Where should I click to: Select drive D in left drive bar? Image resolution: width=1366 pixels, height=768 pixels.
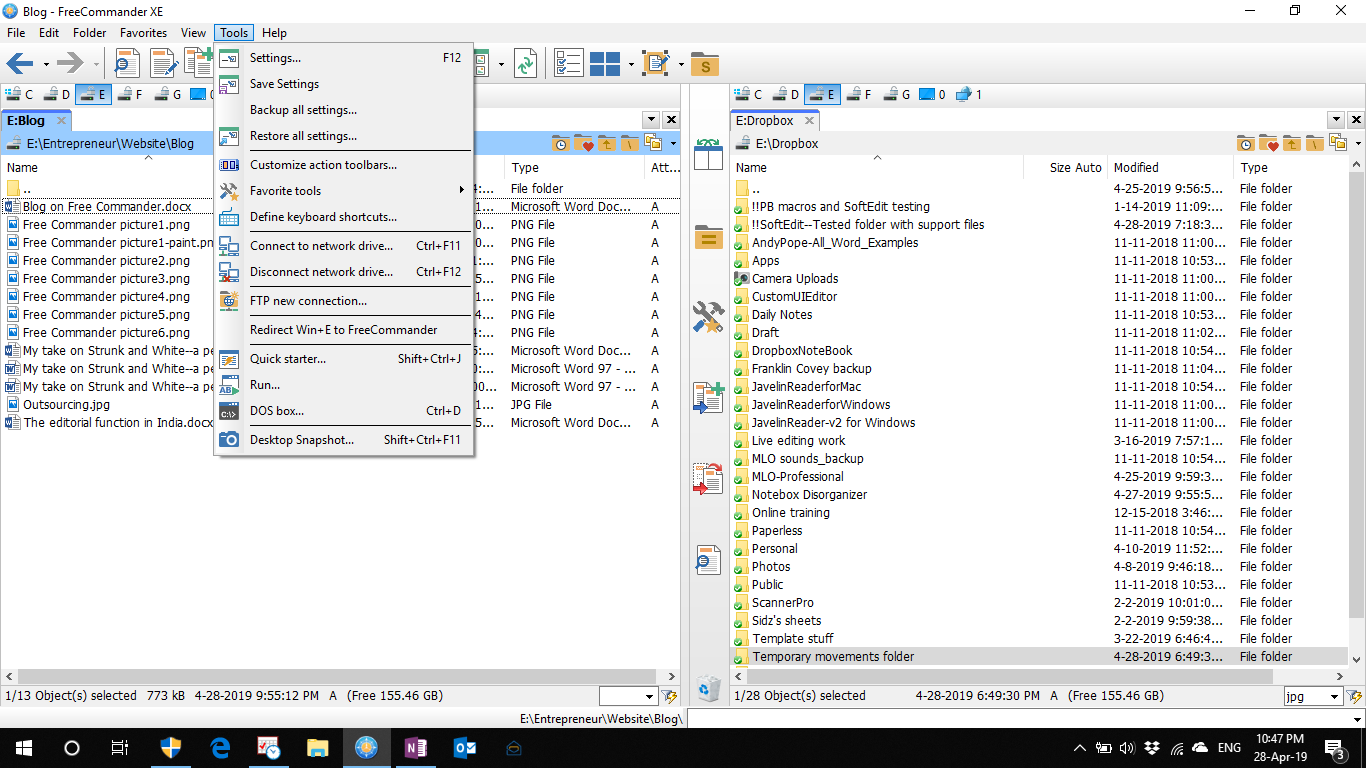57,94
